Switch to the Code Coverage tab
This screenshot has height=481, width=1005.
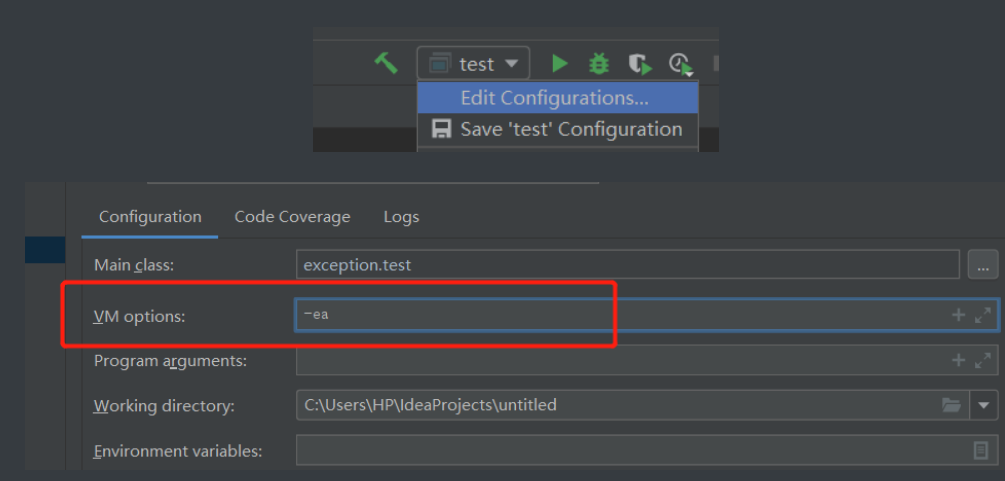pyautogui.click(x=292, y=217)
